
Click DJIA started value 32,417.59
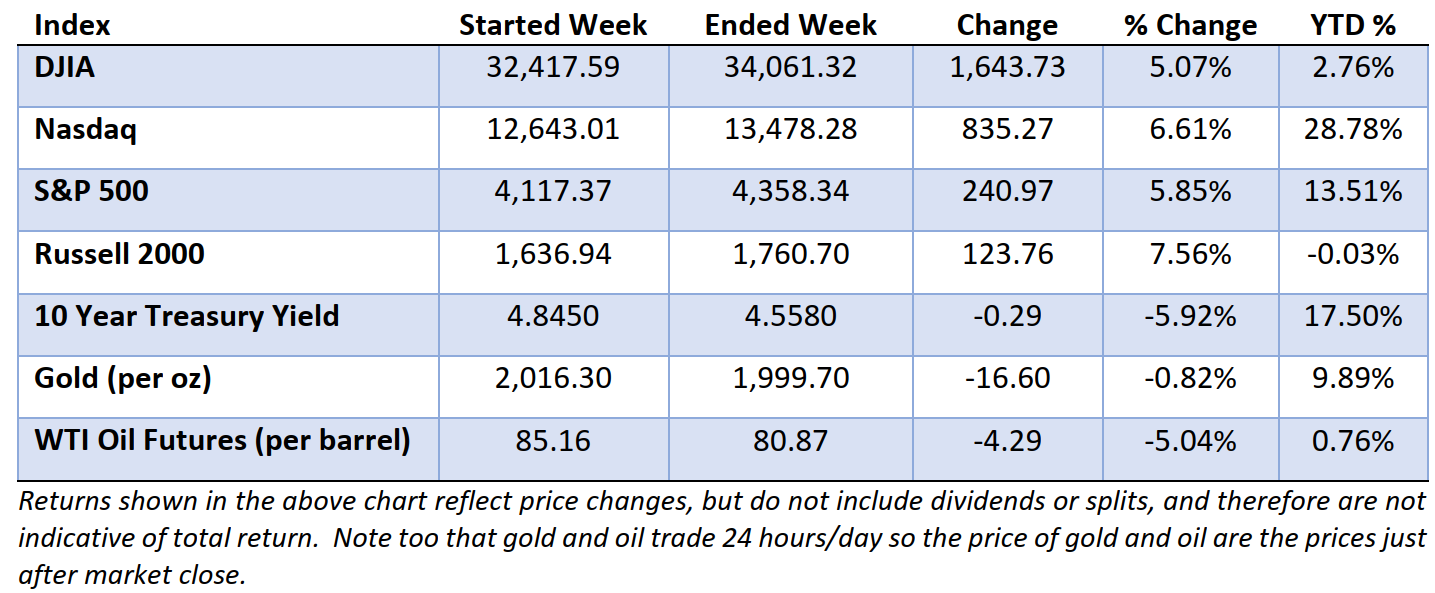[553, 68]
